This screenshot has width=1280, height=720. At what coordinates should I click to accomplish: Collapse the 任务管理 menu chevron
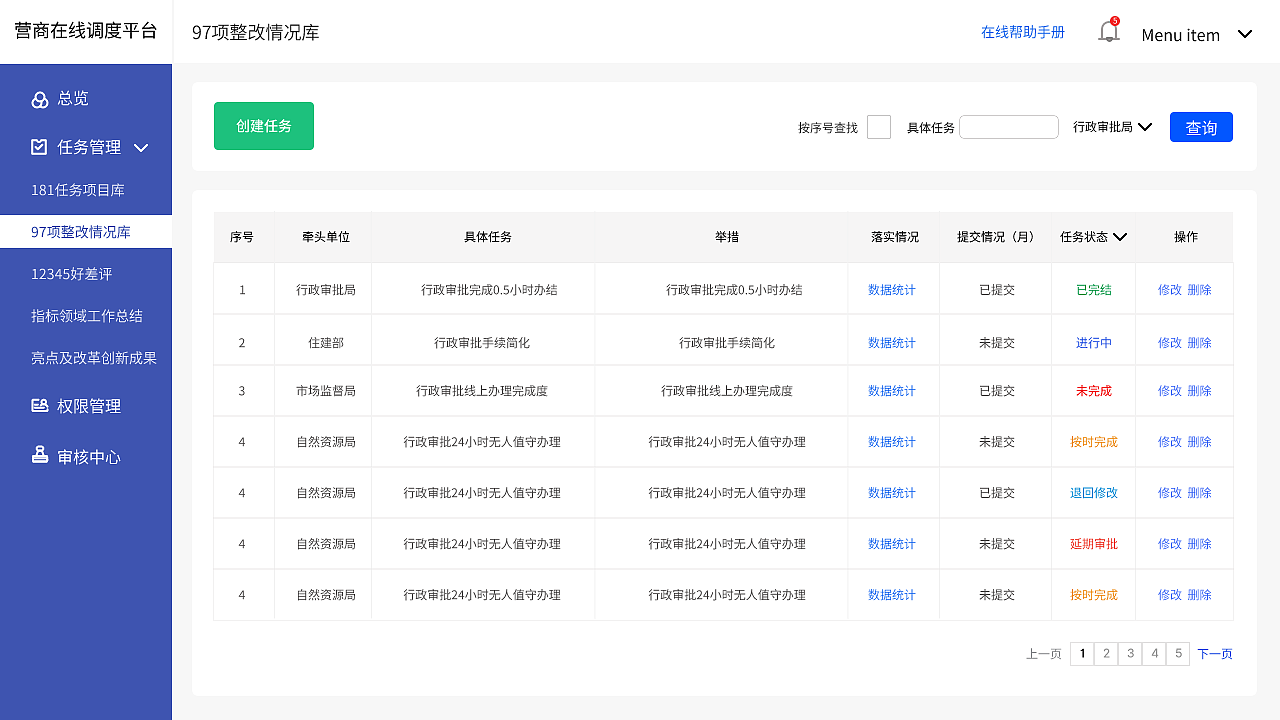pyautogui.click(x=141, y=148)
